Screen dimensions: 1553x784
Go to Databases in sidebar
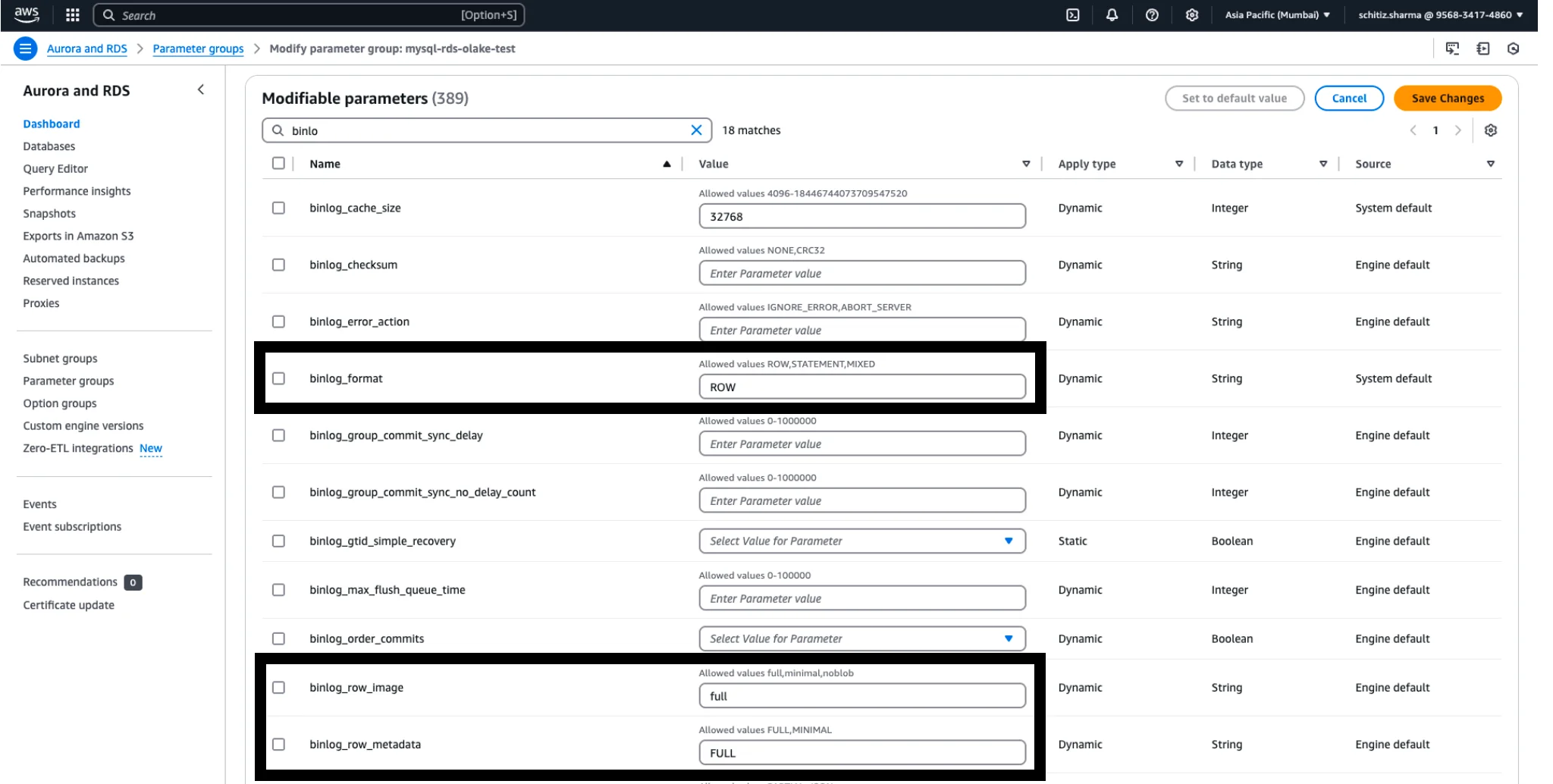49,146
